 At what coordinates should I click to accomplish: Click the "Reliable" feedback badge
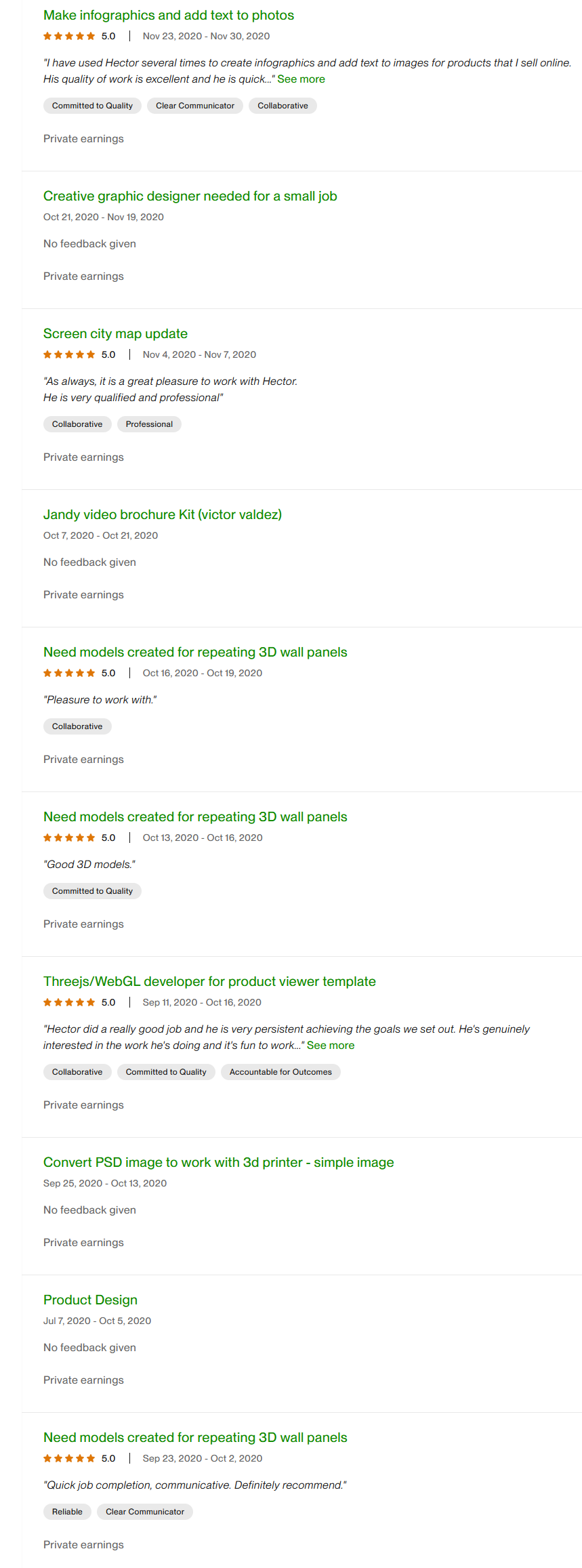pyautogui.click(x=67, y=1512)
